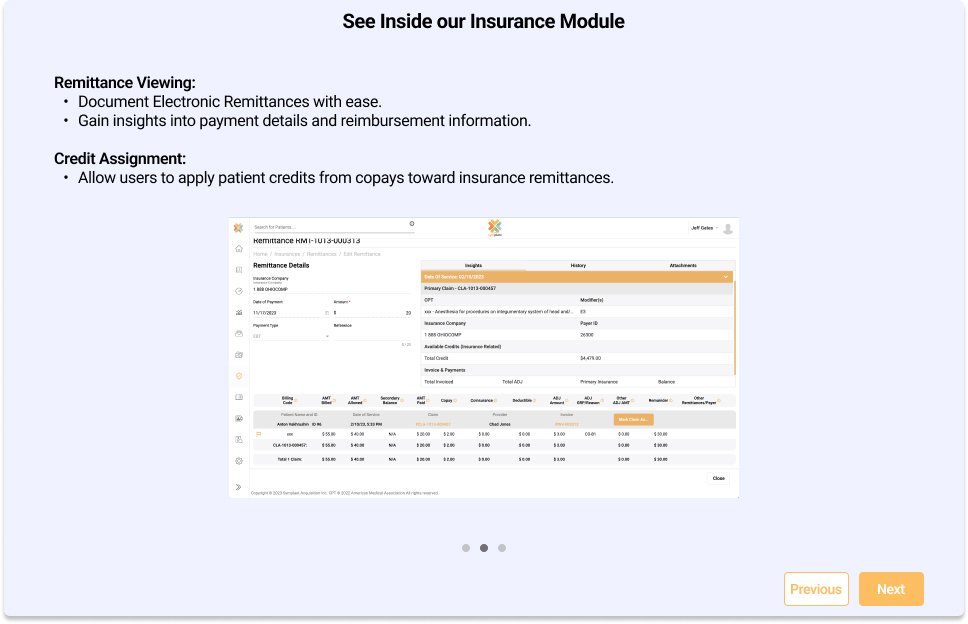Click the Next button

(x=891, y=589)
